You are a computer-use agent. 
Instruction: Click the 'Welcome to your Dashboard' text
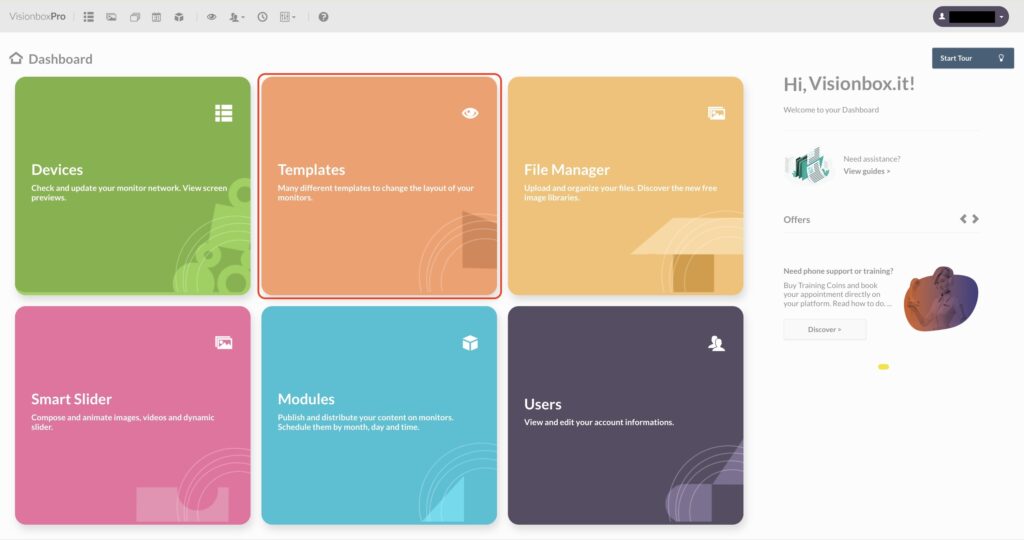coord(831,110)
